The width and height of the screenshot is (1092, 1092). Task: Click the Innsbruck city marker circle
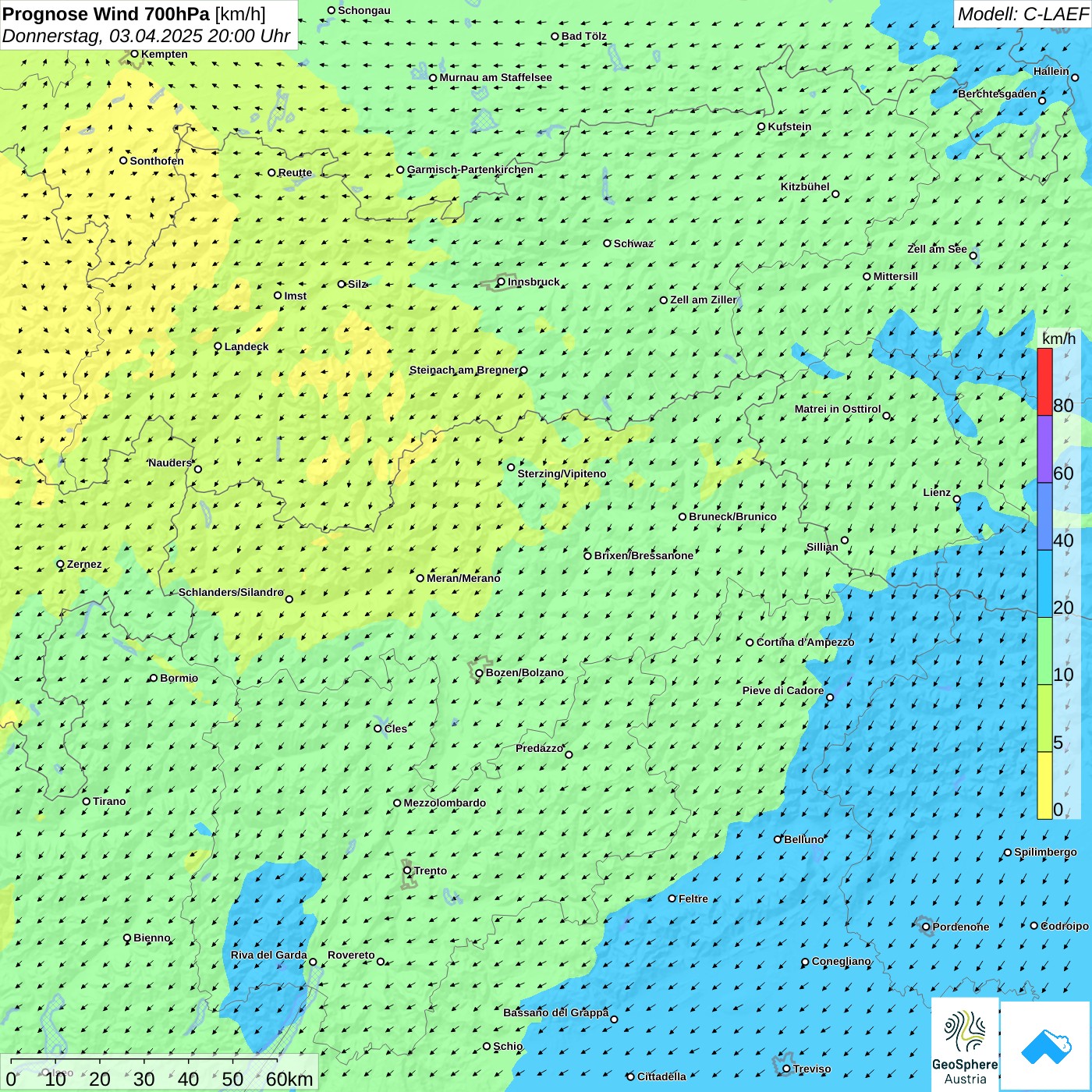coord(502,282)
